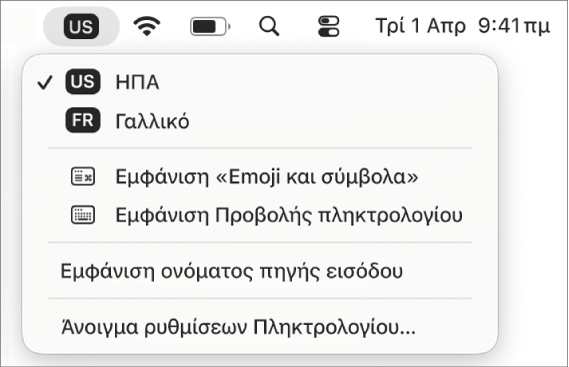Toggle Εμφάνιση ονόματος πηγής εισόδου
Image resolution: width=569 pixels, height=367 pixels.
coord(260,271)
